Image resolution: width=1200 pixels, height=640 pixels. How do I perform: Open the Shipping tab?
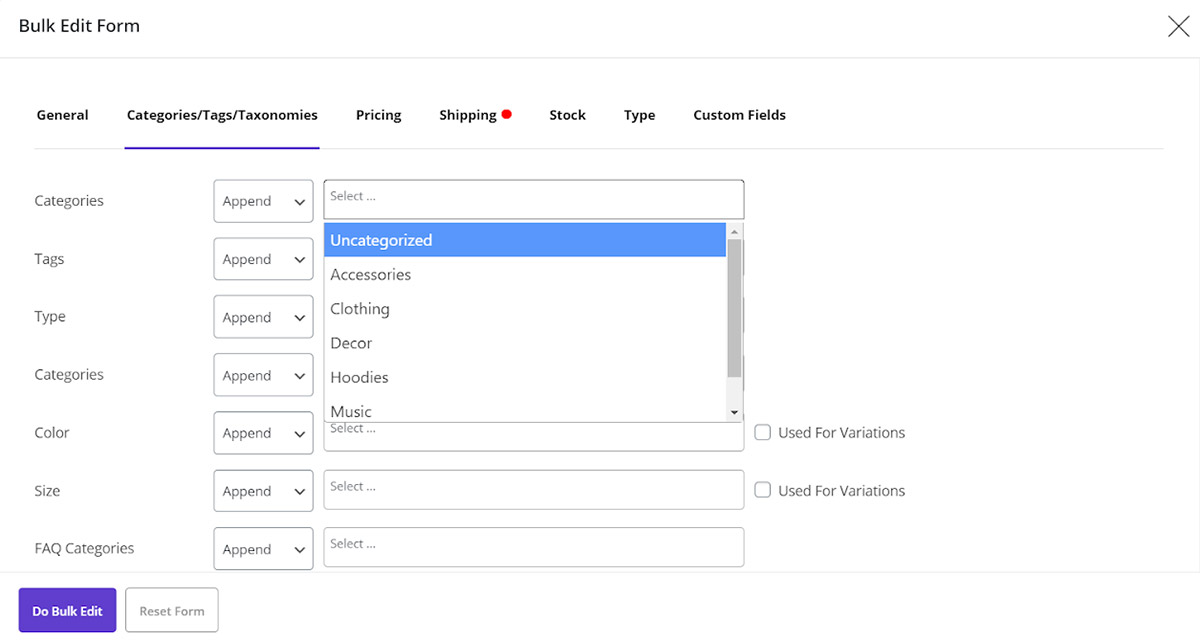click(468, 115)
